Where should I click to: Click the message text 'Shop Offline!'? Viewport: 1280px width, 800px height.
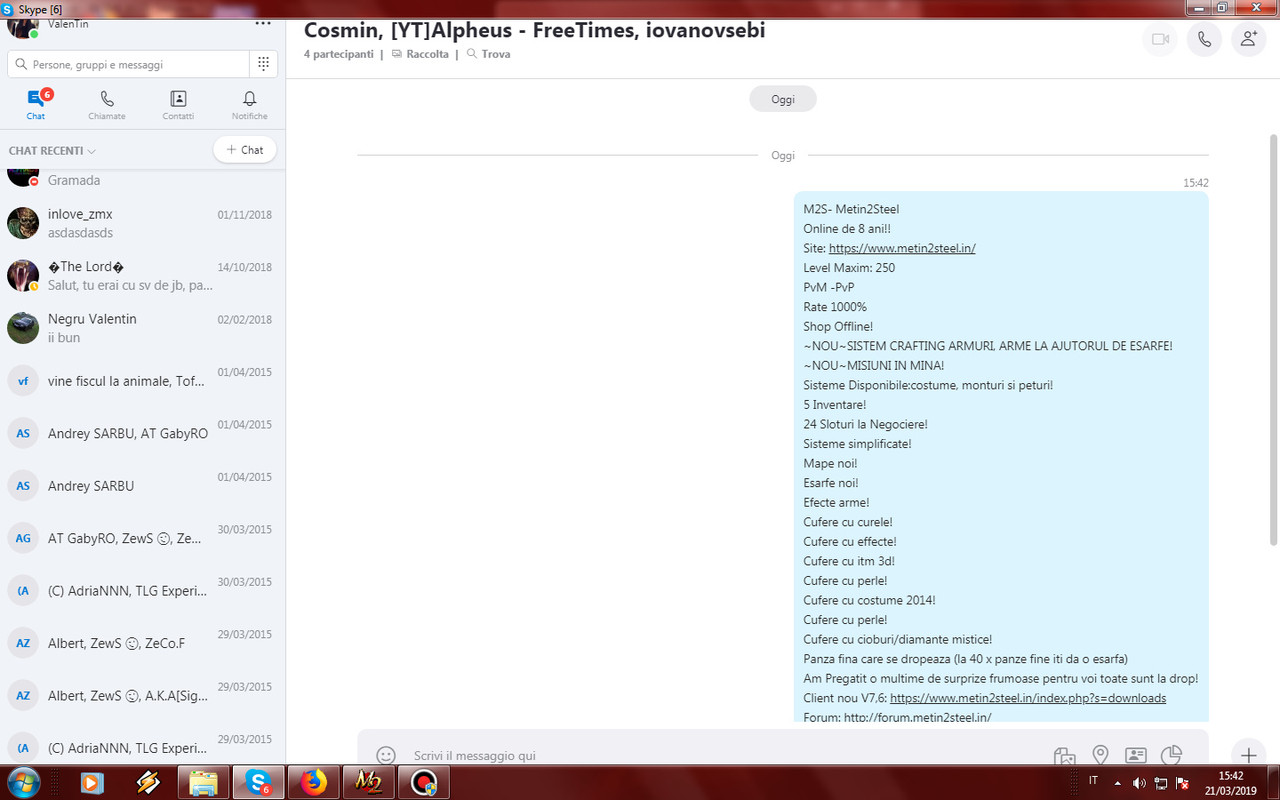[x=838, y=326]
